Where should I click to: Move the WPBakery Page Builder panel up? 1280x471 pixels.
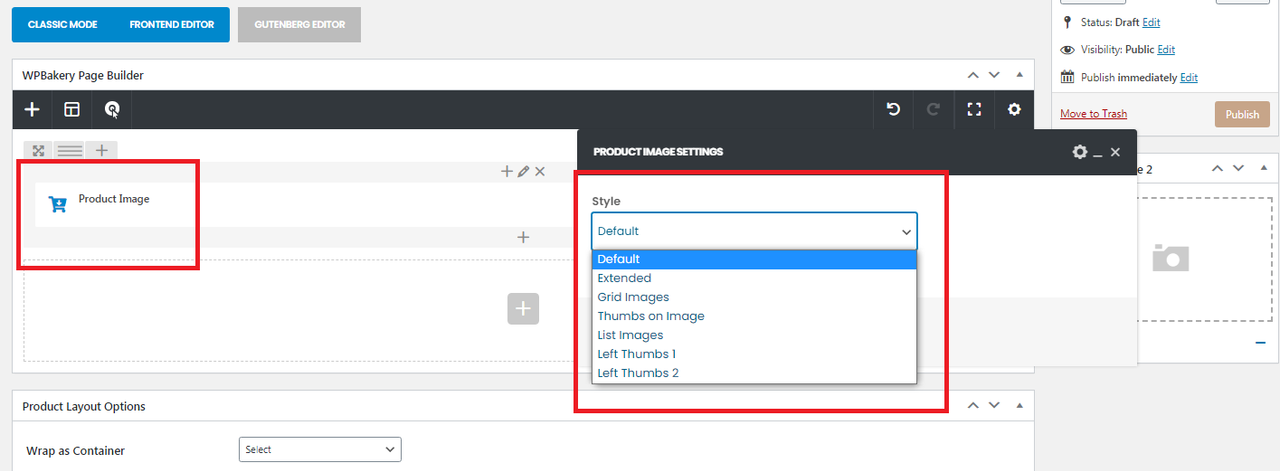point(972,75)
